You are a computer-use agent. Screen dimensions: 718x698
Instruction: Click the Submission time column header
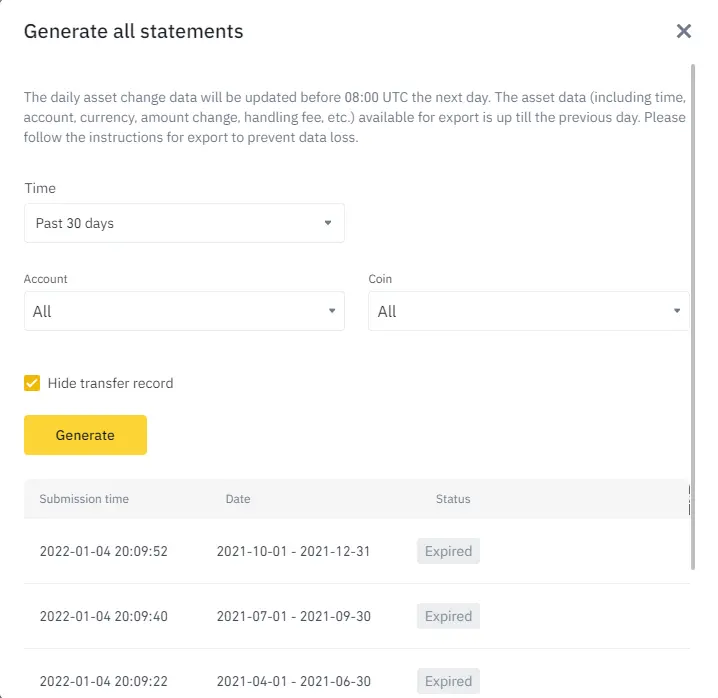click(84, 499)
